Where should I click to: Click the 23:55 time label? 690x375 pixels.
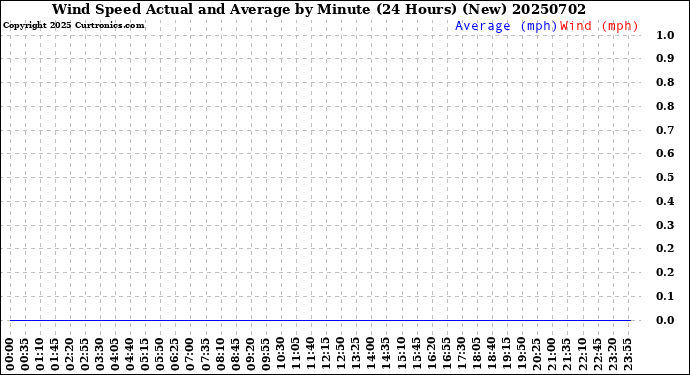coord(627,355)
